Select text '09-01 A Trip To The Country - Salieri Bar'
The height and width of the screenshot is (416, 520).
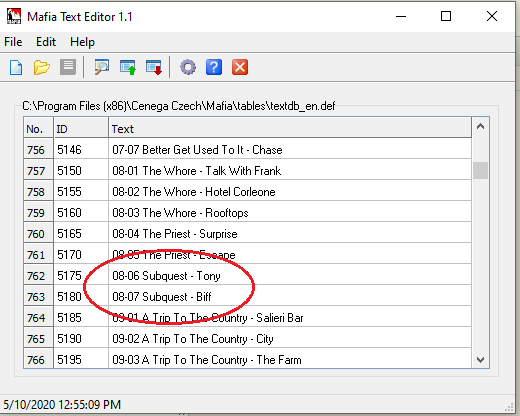208,318
